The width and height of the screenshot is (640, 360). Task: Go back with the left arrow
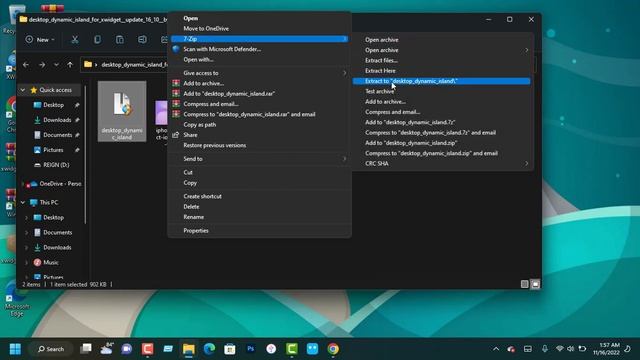click(x=26, y=64)
